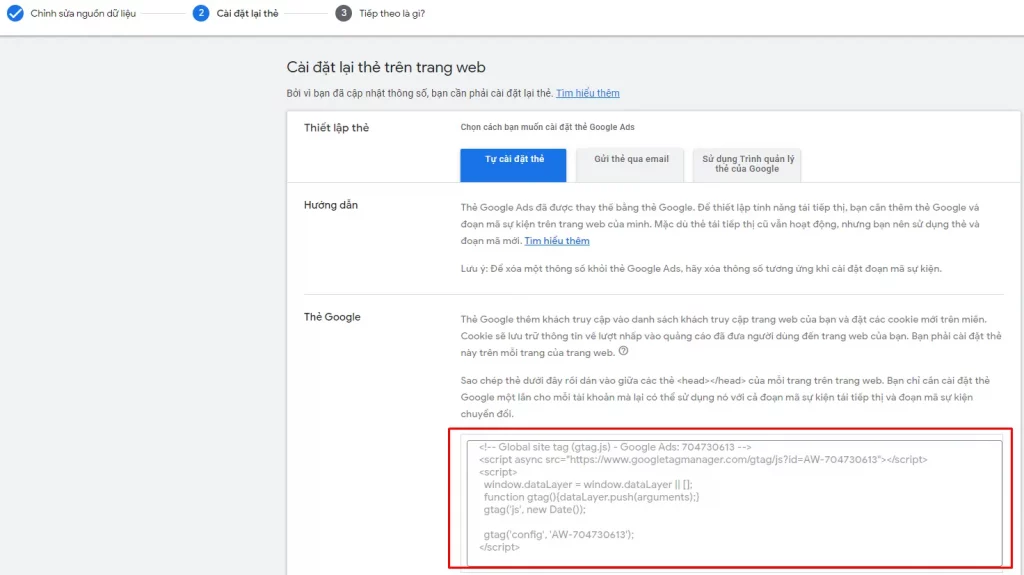Screen dimensions: 1024x575
Task: Click the completed checkmark step icon
Action: point(15,13)
